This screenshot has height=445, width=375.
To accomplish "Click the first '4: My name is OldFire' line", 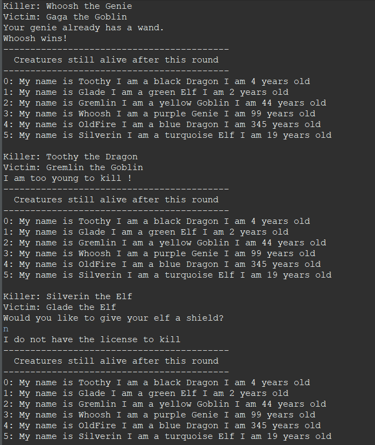I will pyautogui.click(x=162, y=124).
